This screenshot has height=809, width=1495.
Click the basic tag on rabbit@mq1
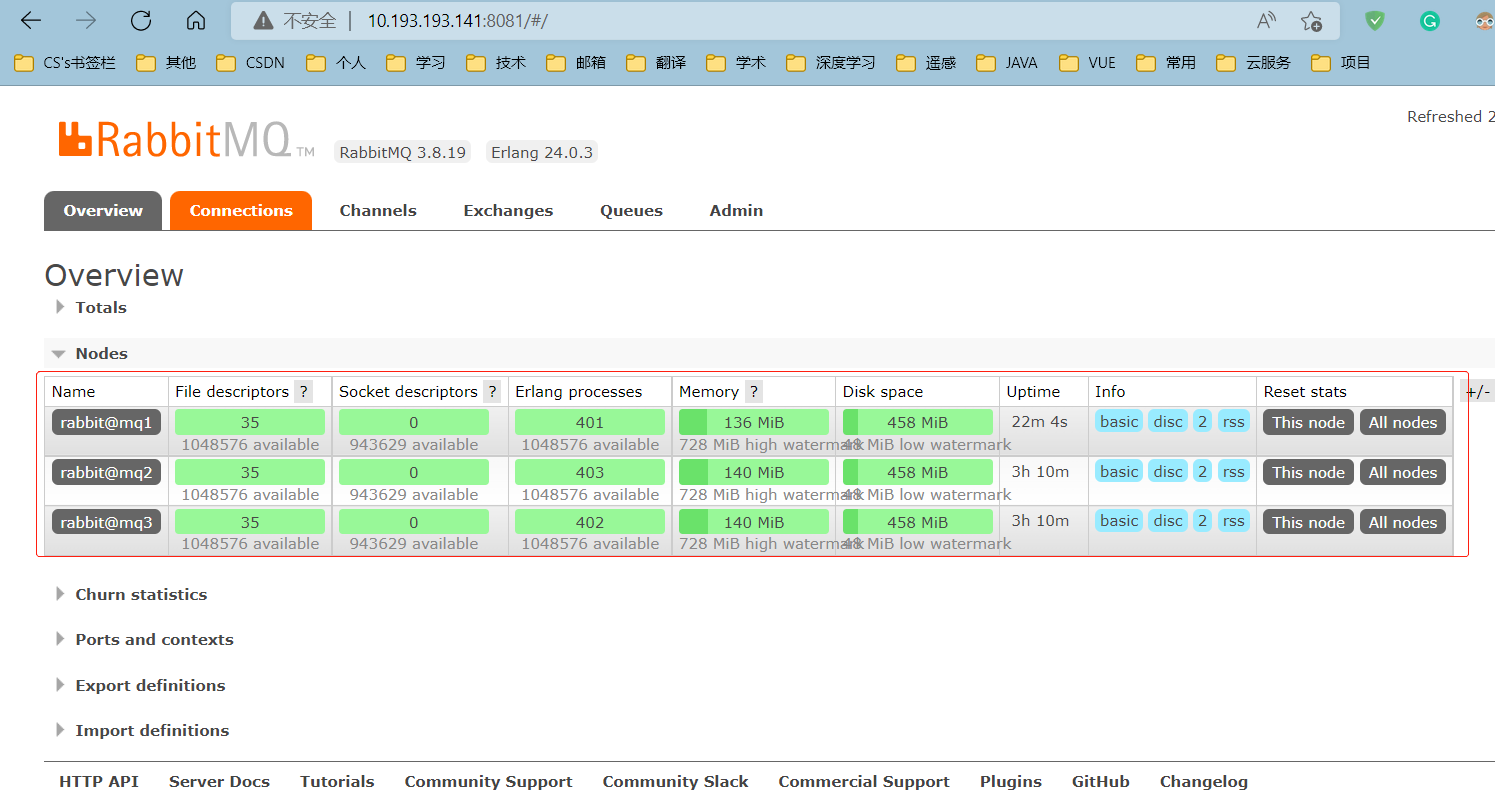click(1119, 422)
